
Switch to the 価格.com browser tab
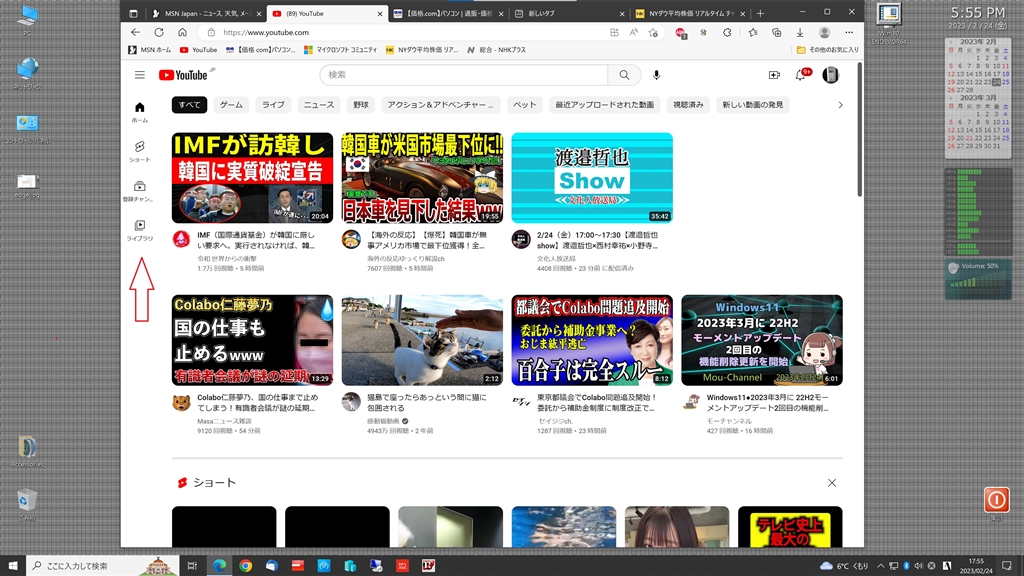[x=448, y=13]
